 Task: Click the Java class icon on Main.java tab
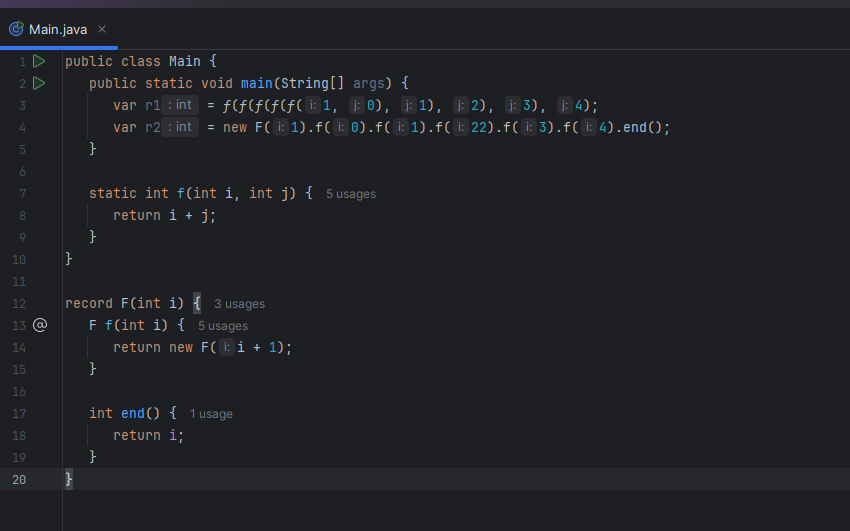(x=16, y=29)
